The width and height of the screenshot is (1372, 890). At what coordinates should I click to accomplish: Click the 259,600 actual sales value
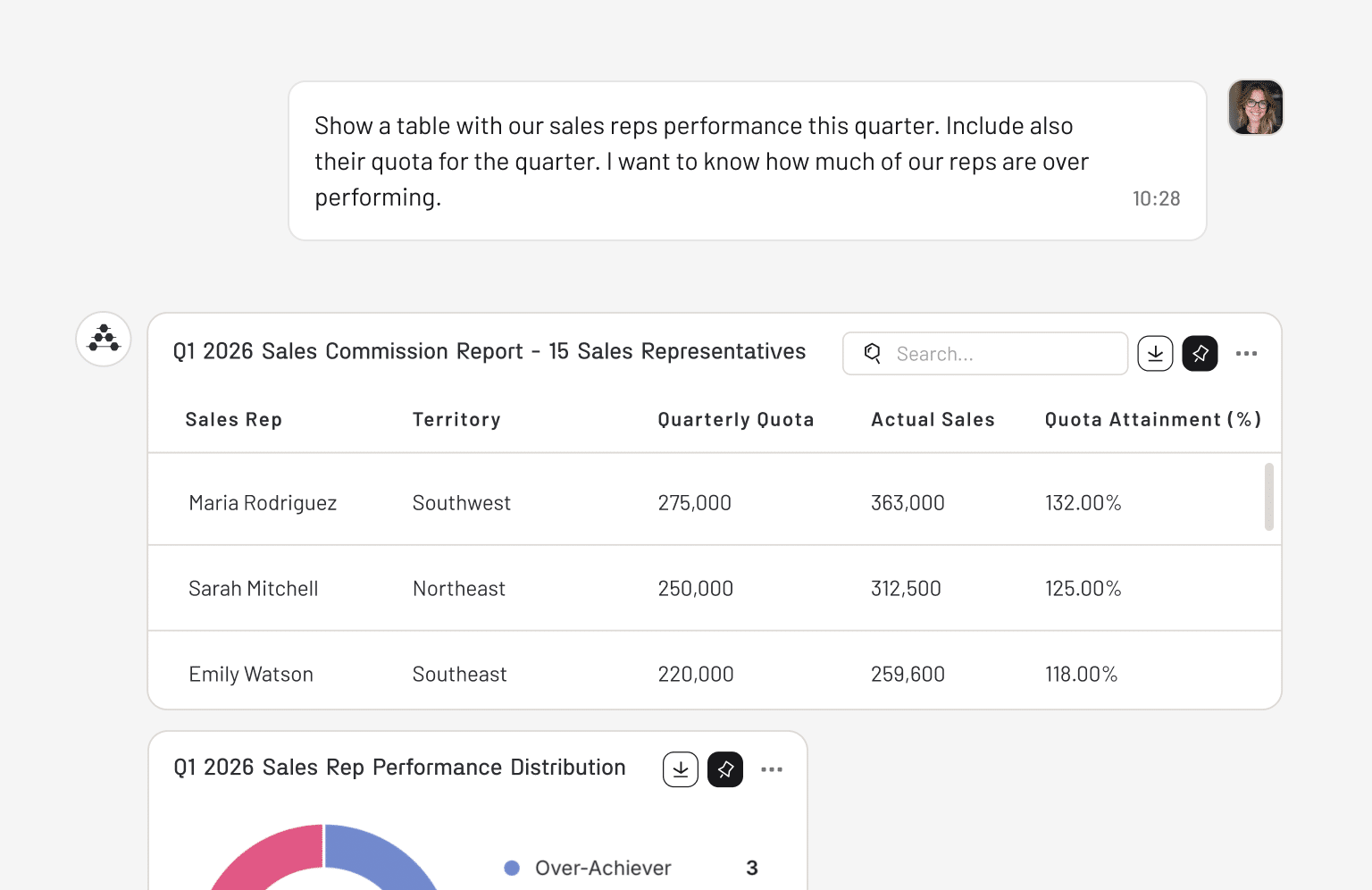coord(908,675)
